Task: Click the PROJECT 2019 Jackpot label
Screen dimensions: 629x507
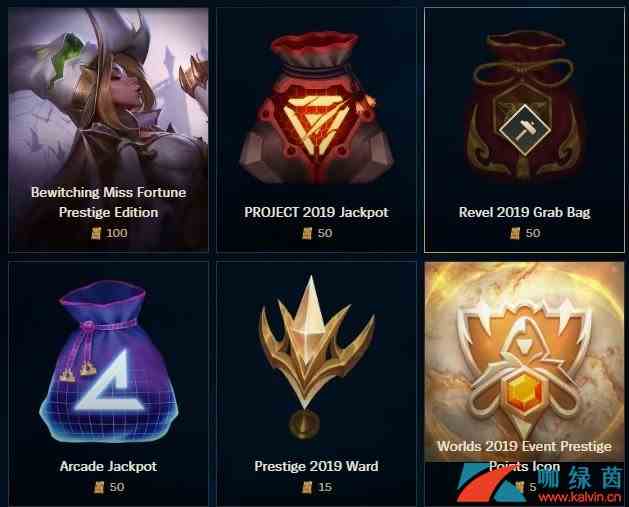Action: coord(317,212)
